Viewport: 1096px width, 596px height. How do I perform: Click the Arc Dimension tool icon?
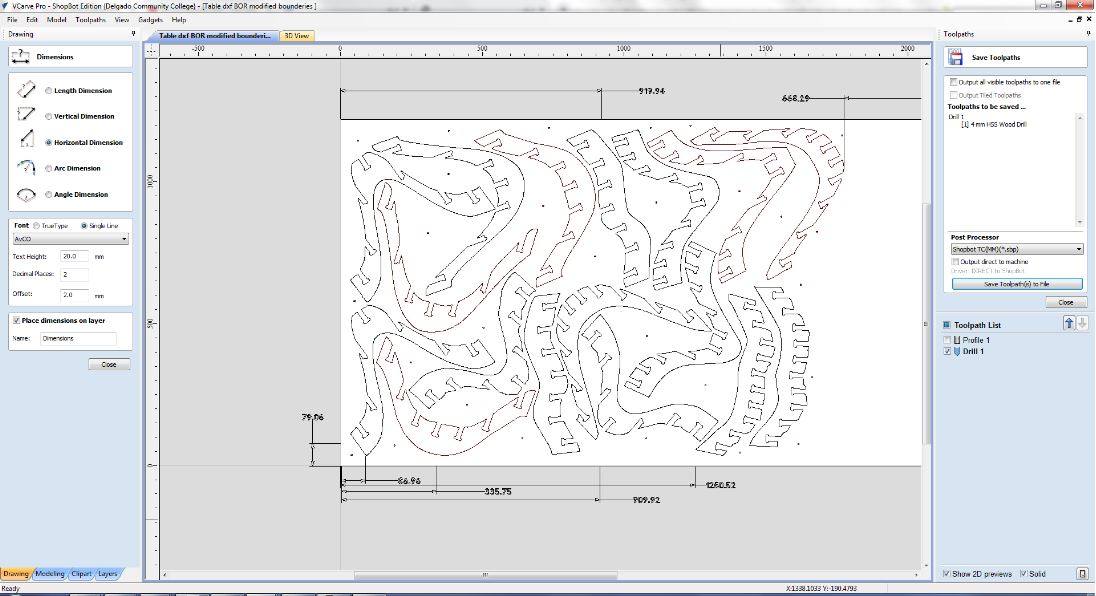[x=26, y=167]
